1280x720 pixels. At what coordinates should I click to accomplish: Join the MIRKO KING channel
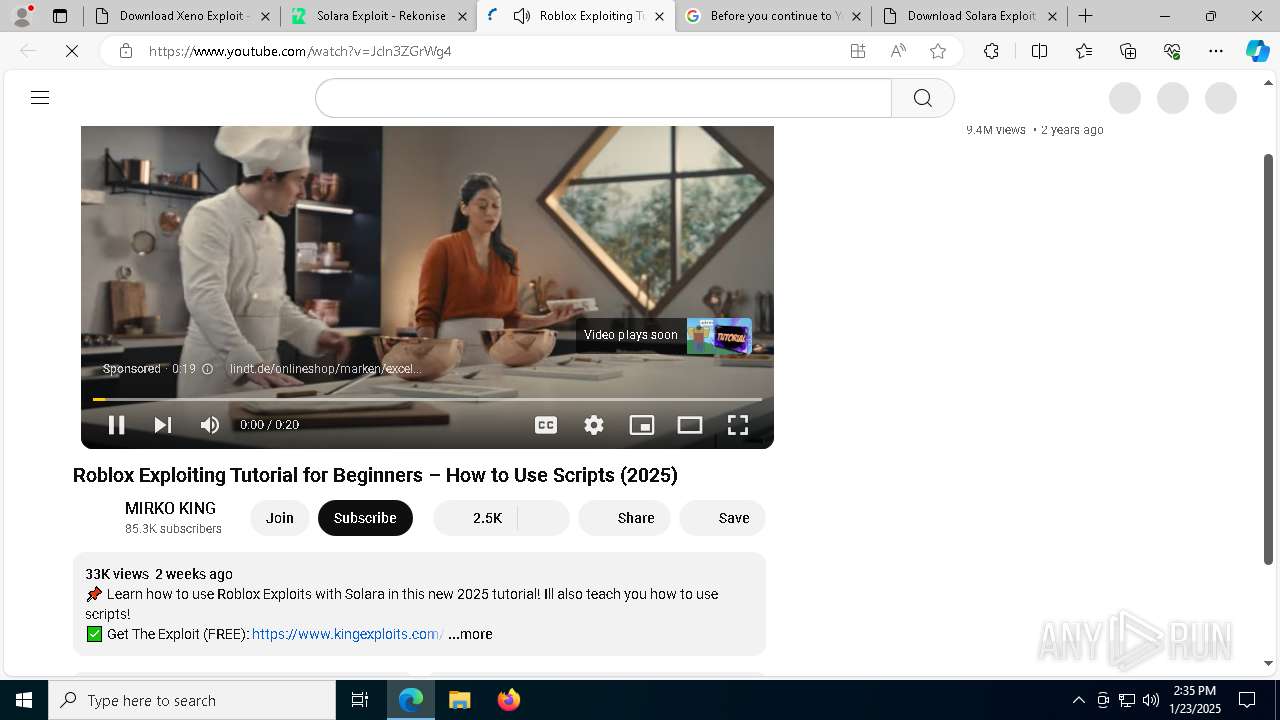tap(280, 518)
